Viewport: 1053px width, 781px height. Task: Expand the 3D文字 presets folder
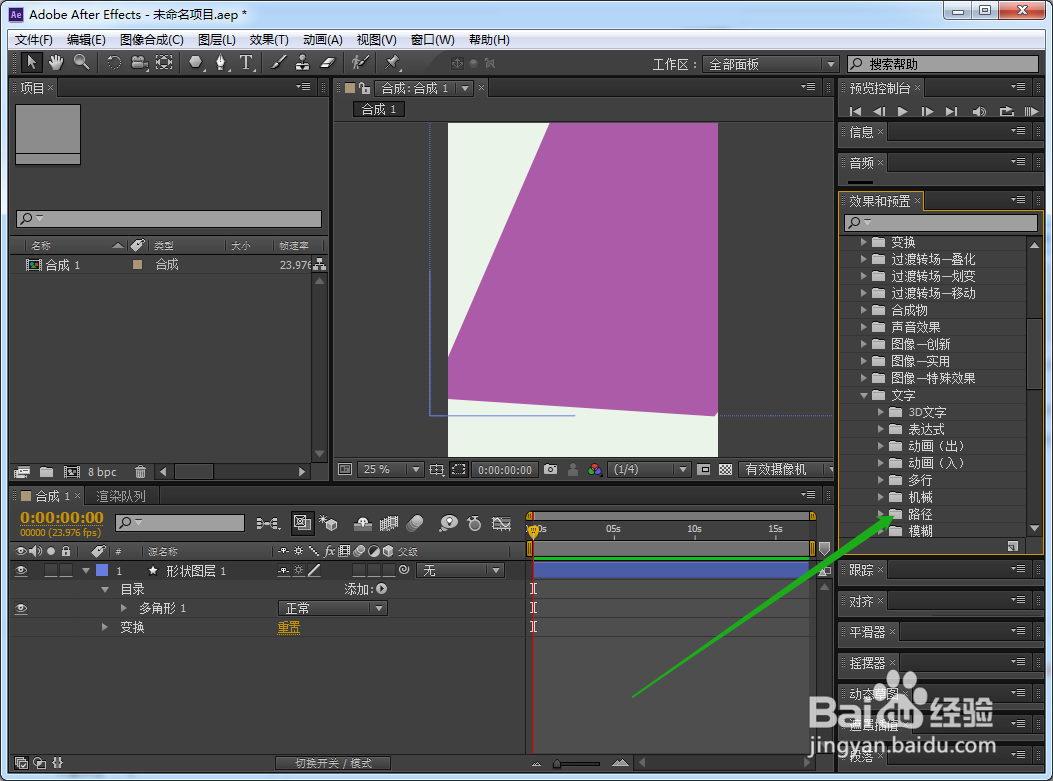click(881, 412)
